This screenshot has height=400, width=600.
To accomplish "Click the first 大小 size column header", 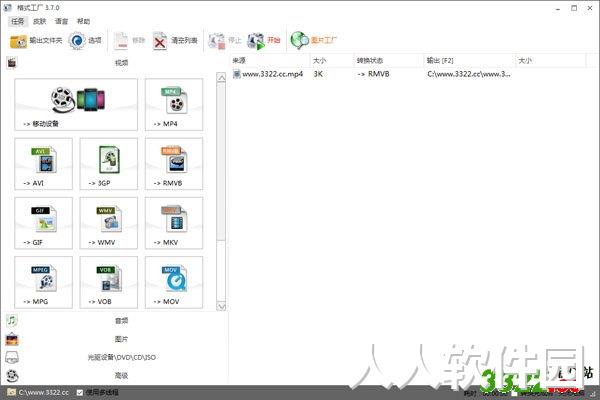I will coord(331,60).
